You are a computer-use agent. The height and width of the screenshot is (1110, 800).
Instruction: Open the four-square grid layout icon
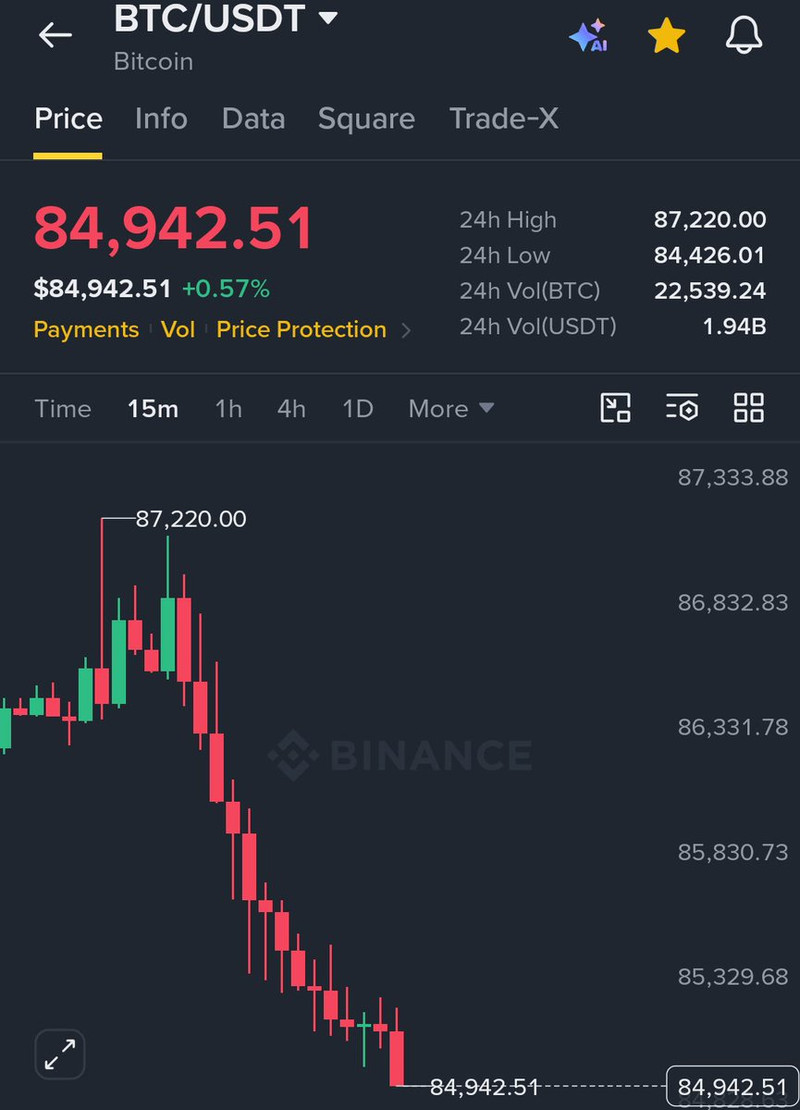[748, 408]
